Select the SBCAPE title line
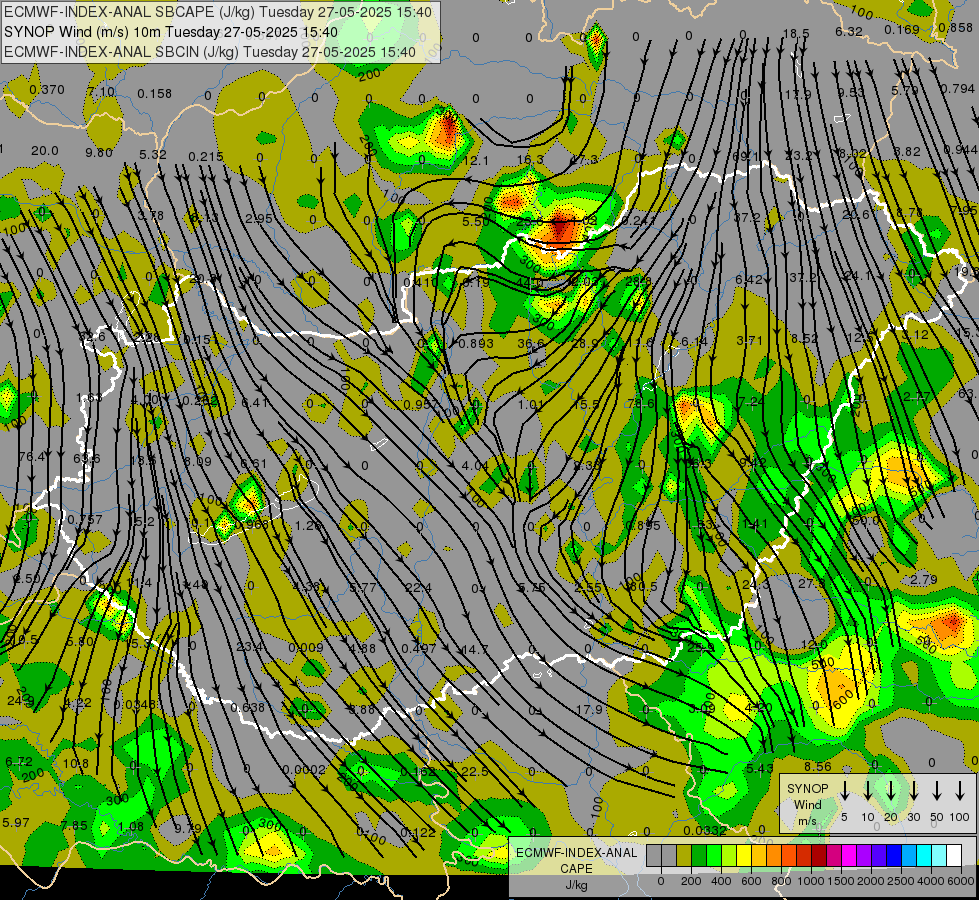This screenshot has height=900, width=979. tap(218, 12)
